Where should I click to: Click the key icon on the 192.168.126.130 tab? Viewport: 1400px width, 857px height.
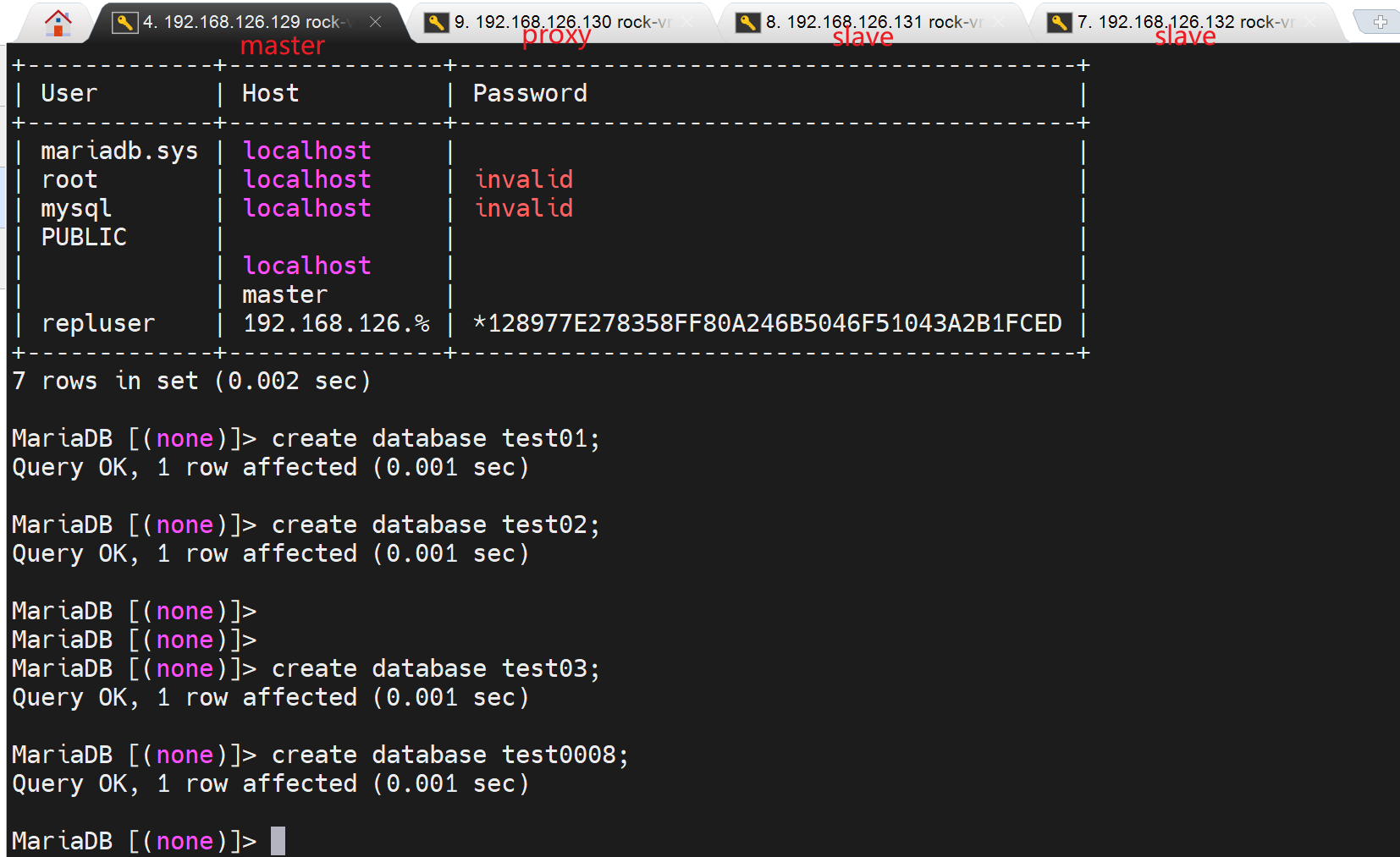point(436,23)
